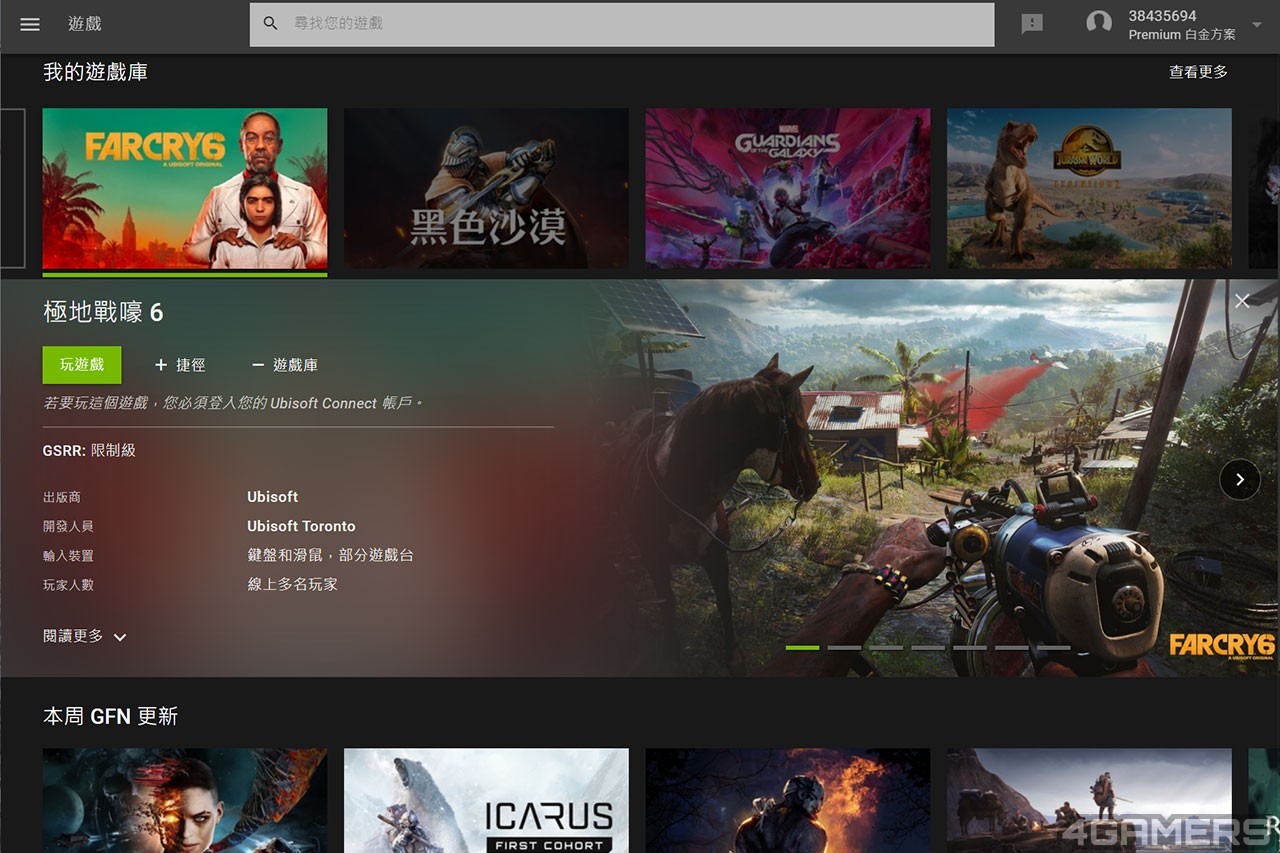Click the 我的遊戲庫 section heading

pyautogui.click(x=95, y=72)
